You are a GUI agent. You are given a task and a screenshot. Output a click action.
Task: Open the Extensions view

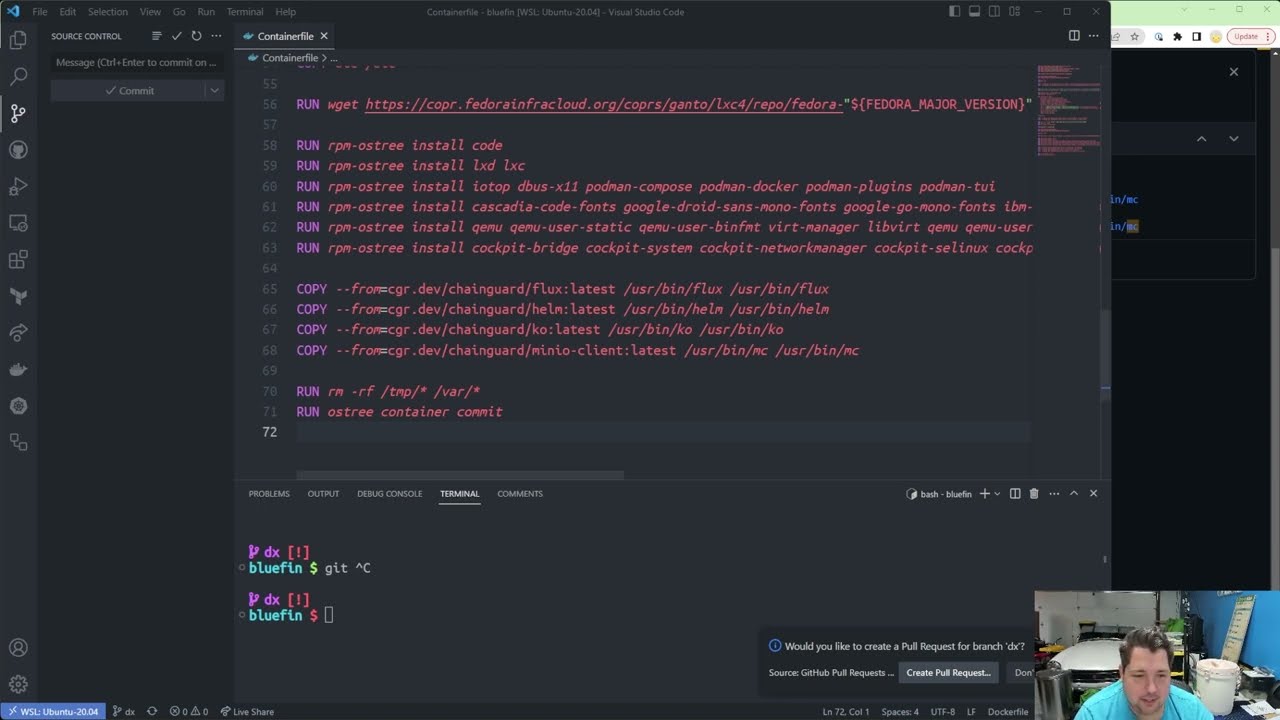pos(18,260)
